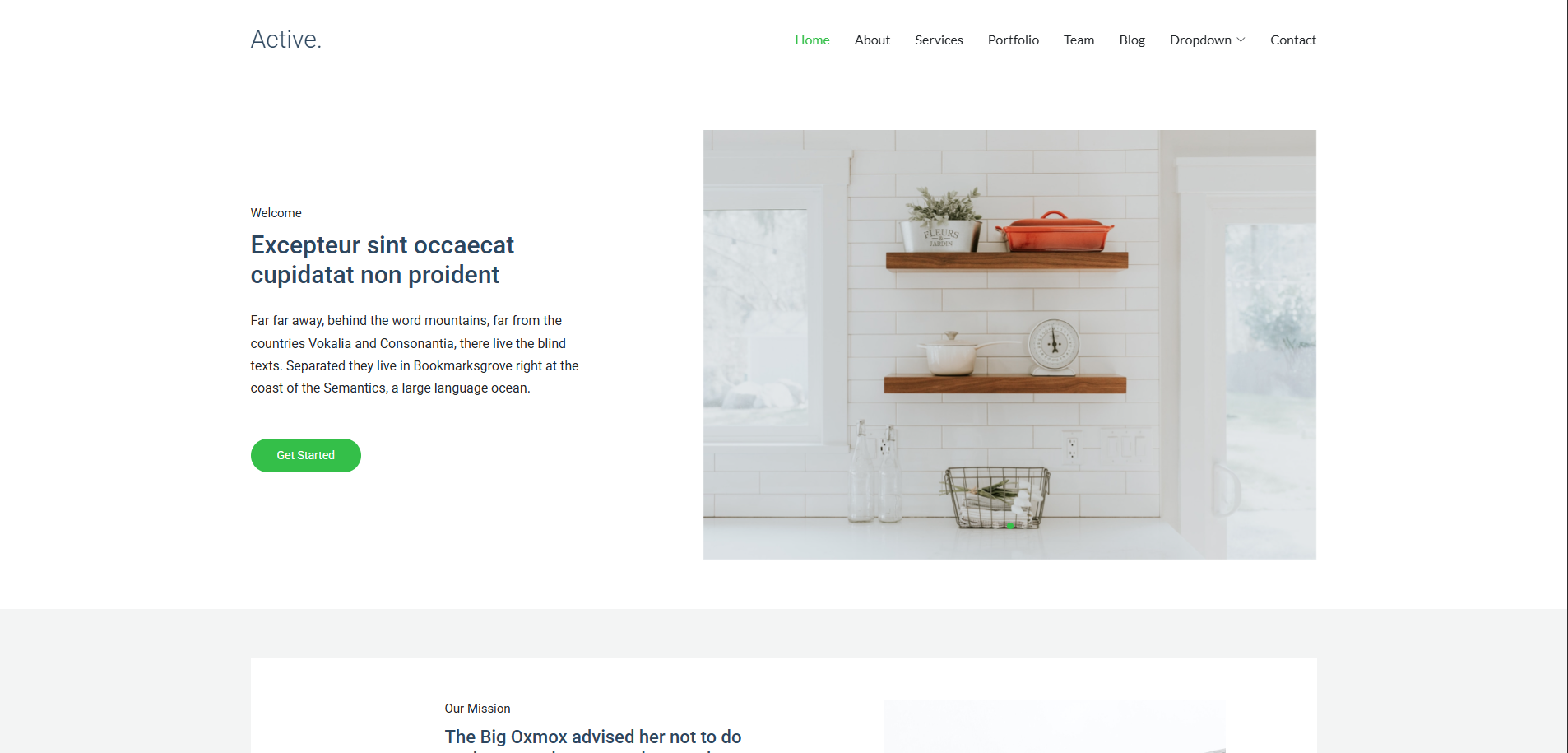The height and width of the screenshot is (753, 1568).
Task: Click the chevron arrow beside Dropdown
Action: point(1241,40)
